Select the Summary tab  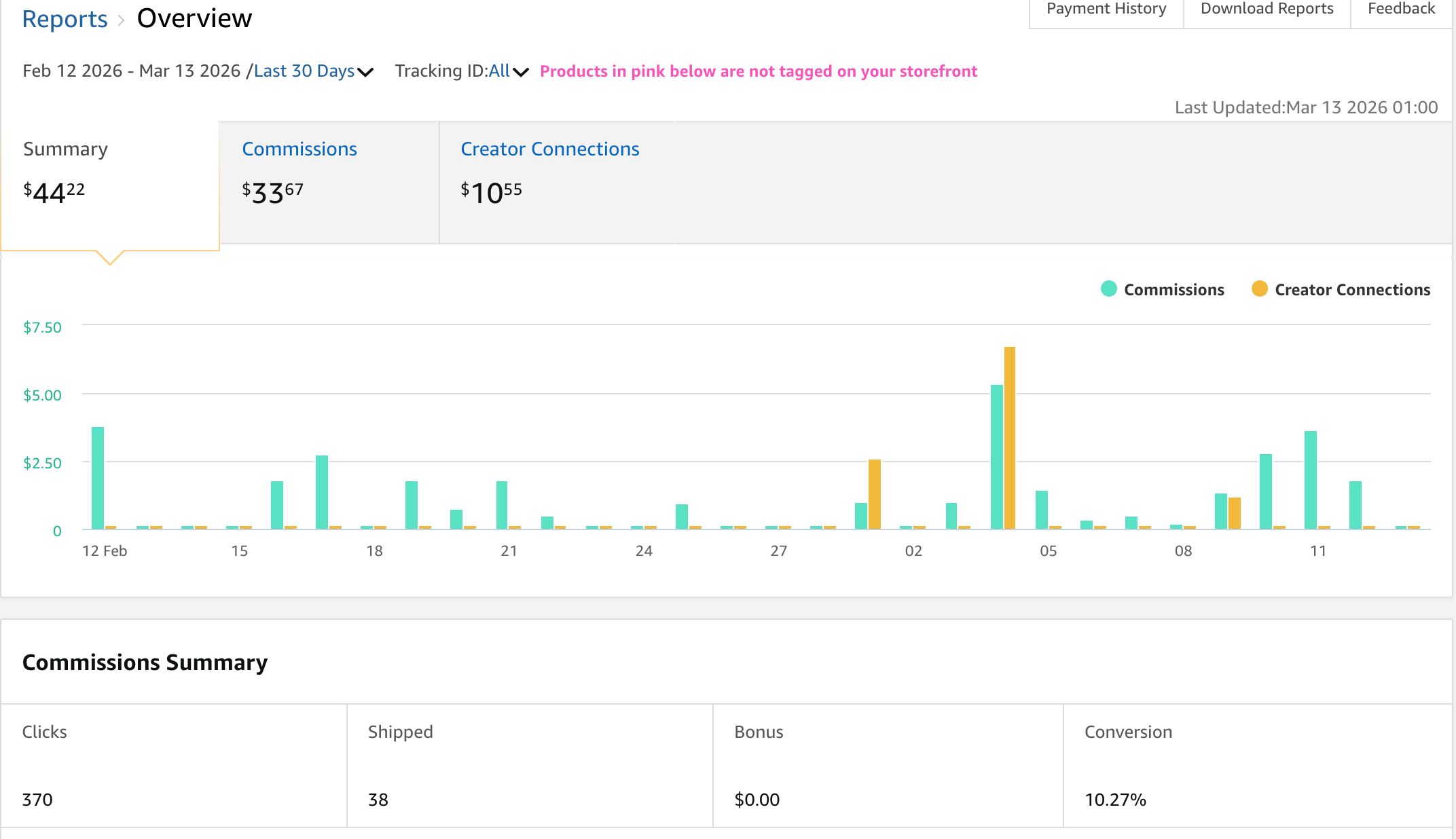(x=65, y=149)
